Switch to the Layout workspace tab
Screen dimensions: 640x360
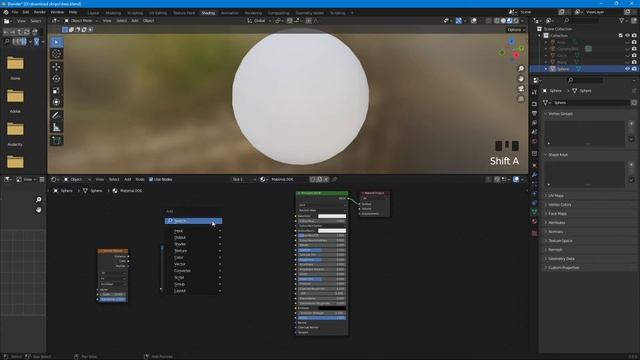(93, 13)
